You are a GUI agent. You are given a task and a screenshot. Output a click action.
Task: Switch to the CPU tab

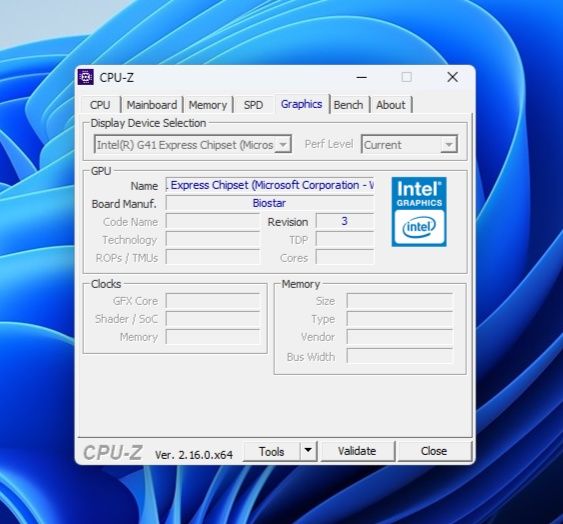click(100, 105)
